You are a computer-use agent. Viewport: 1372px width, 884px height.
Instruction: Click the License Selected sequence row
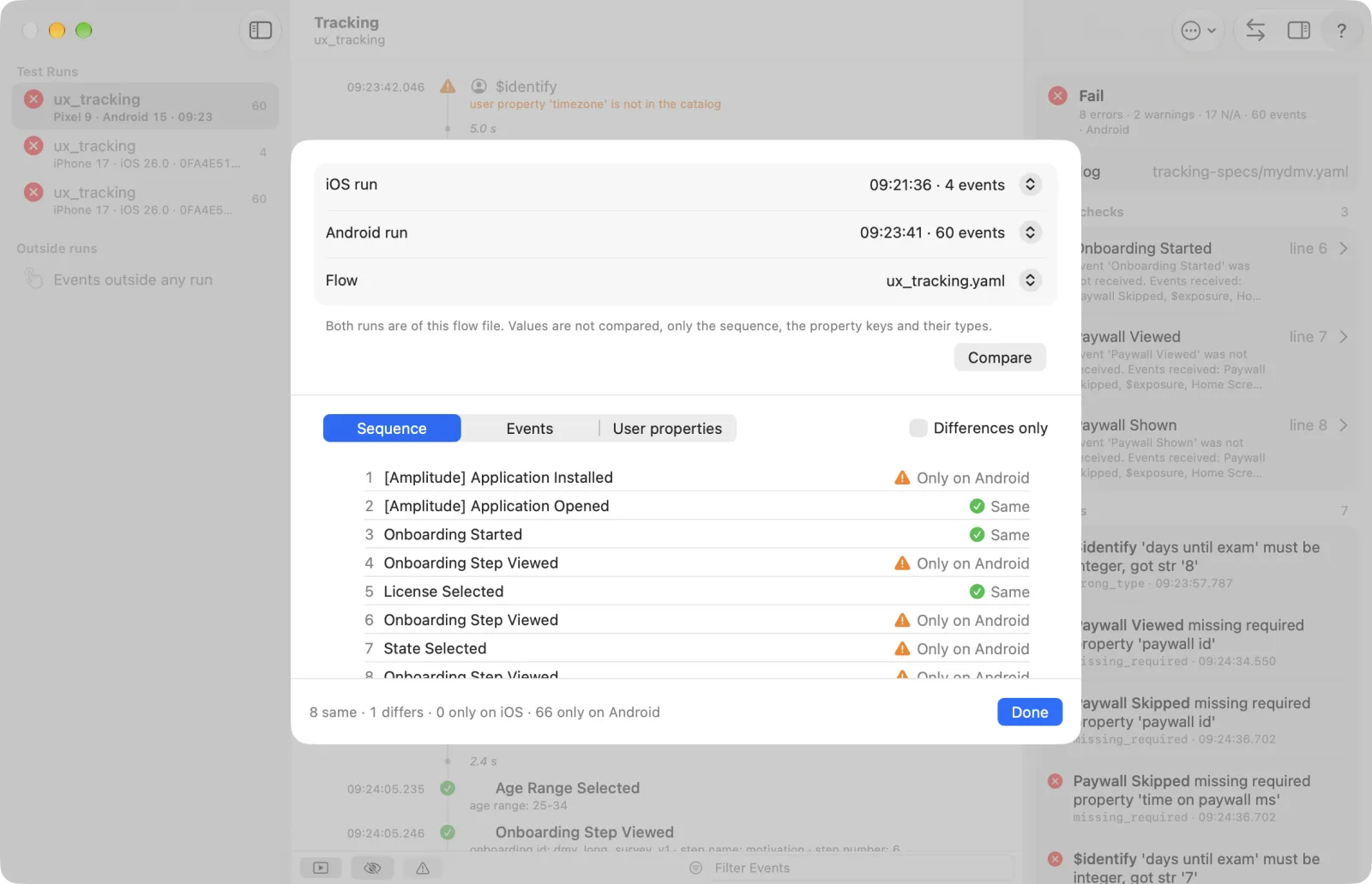(x=697, y=592)
